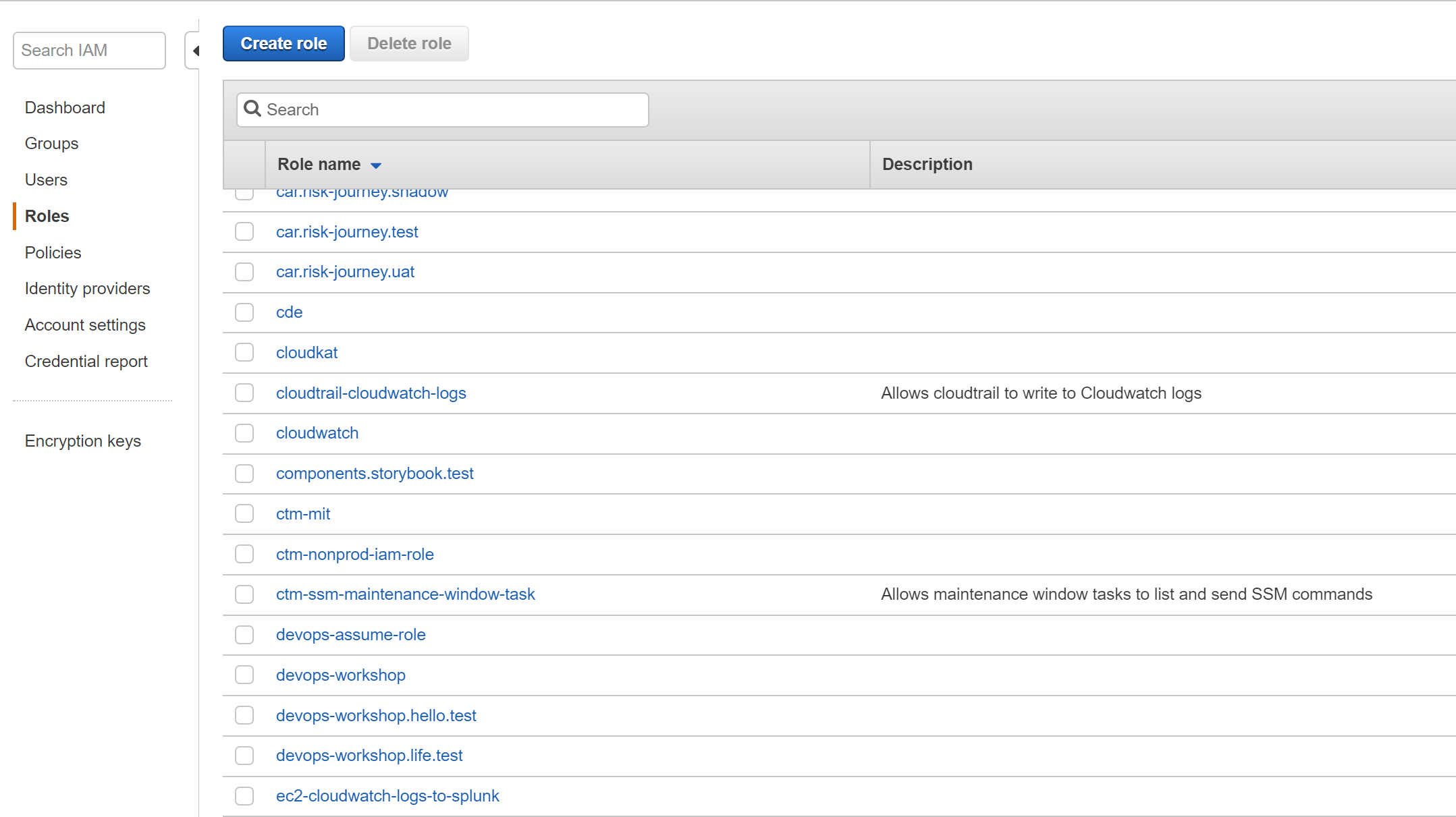The image size is (1456, 817).
Task: Go to Users in the navigation
Action: (46, 179)
